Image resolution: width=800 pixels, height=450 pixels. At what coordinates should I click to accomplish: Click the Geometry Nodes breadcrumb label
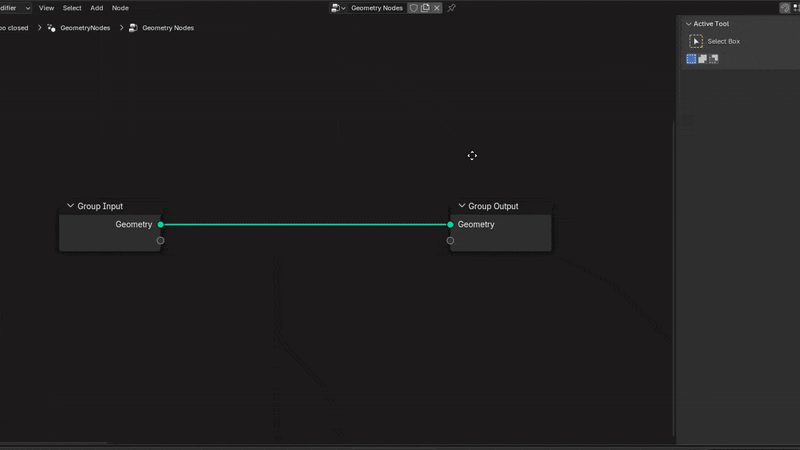pyautogui.click(x=167, y=28)
